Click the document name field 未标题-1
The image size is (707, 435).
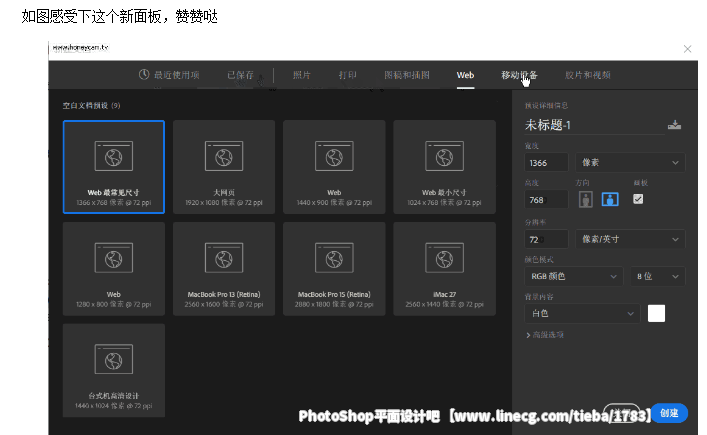[594, 125]
